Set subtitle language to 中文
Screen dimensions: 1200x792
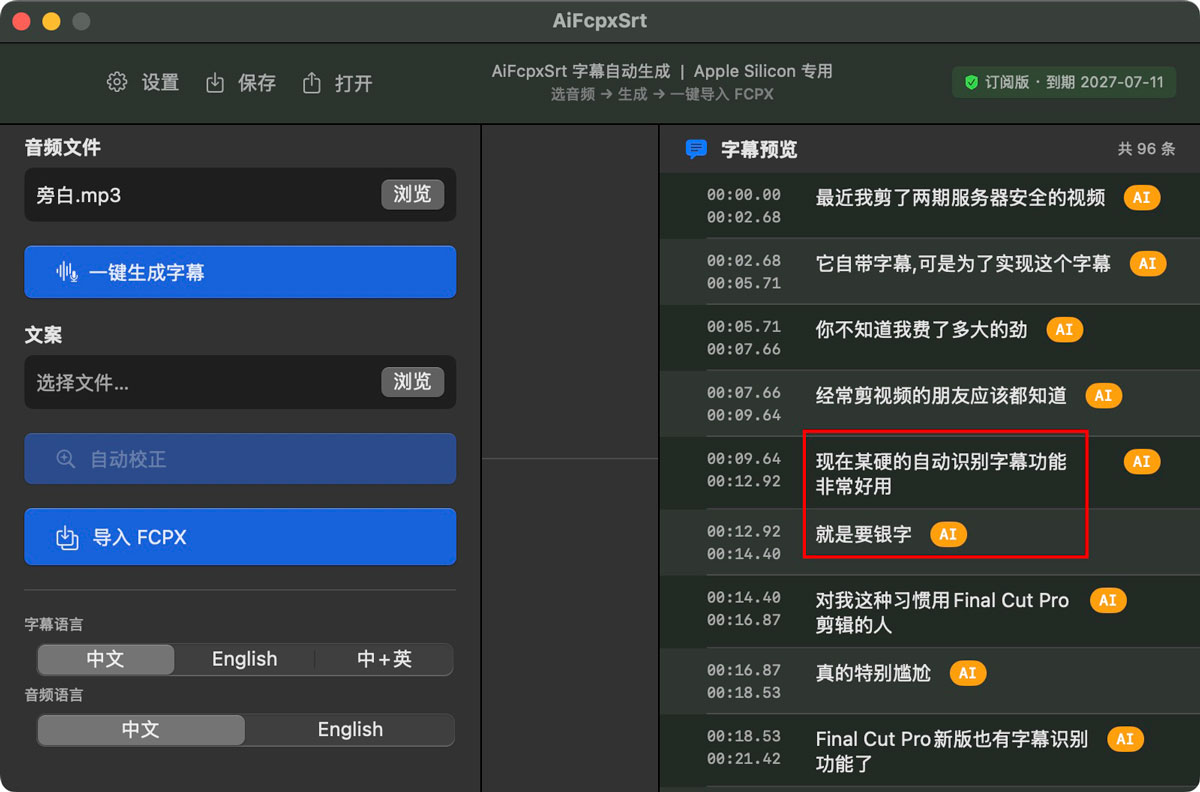[x=105, y=659]
